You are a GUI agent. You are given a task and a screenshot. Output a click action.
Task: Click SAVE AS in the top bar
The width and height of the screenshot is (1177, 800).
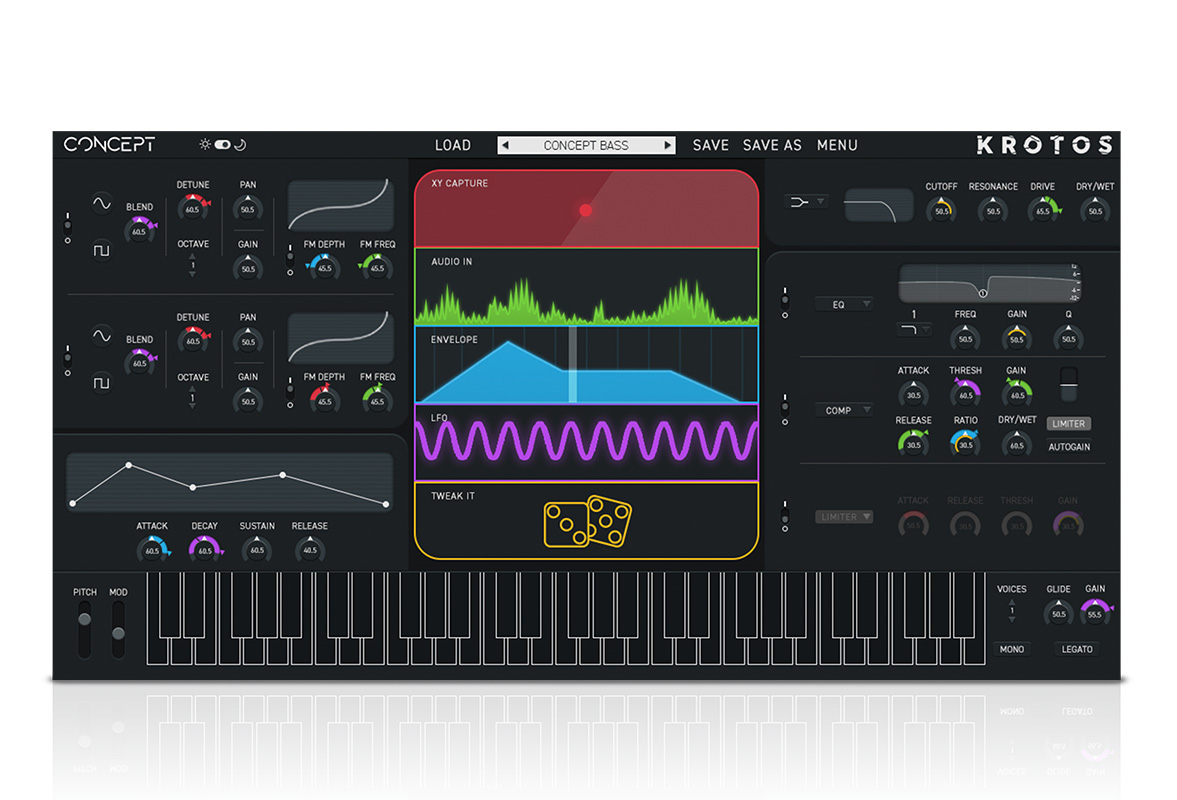click(x=772, y=145)
